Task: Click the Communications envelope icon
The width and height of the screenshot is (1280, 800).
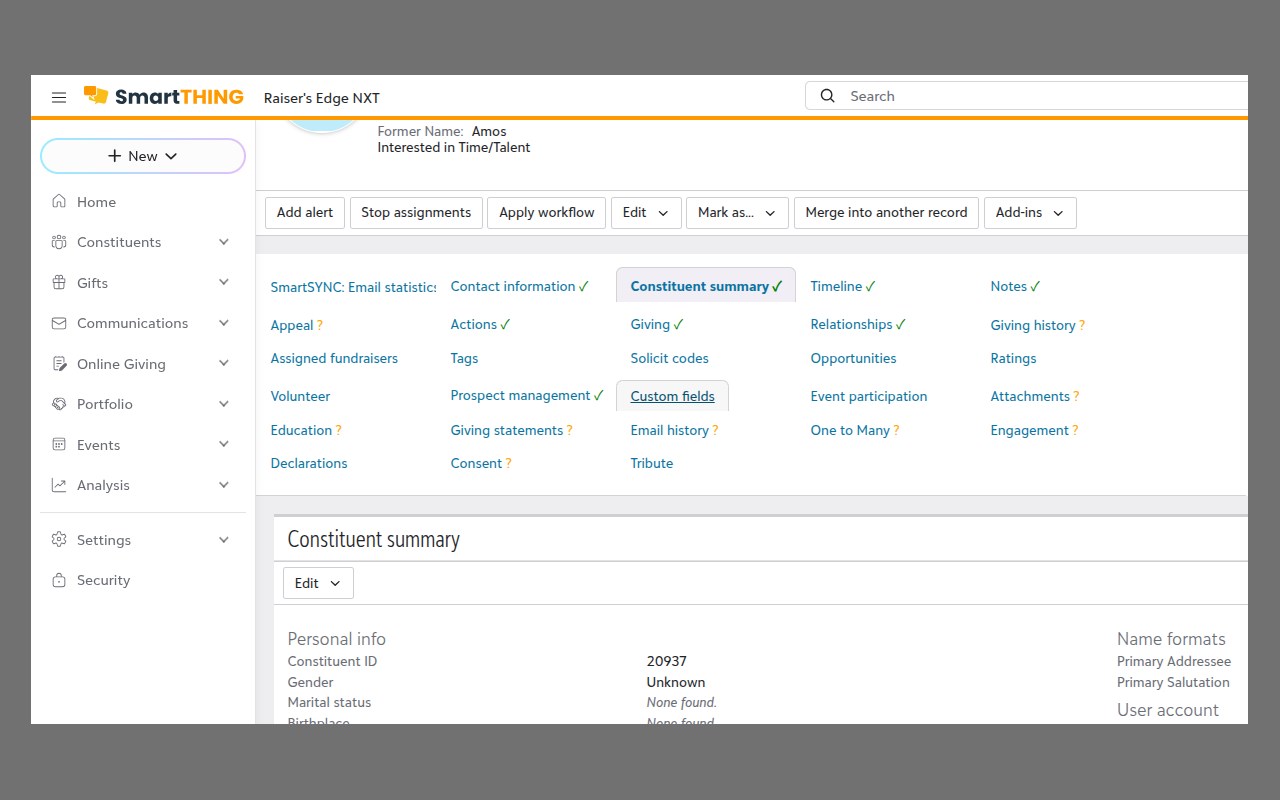Action: tap(60, 323)
